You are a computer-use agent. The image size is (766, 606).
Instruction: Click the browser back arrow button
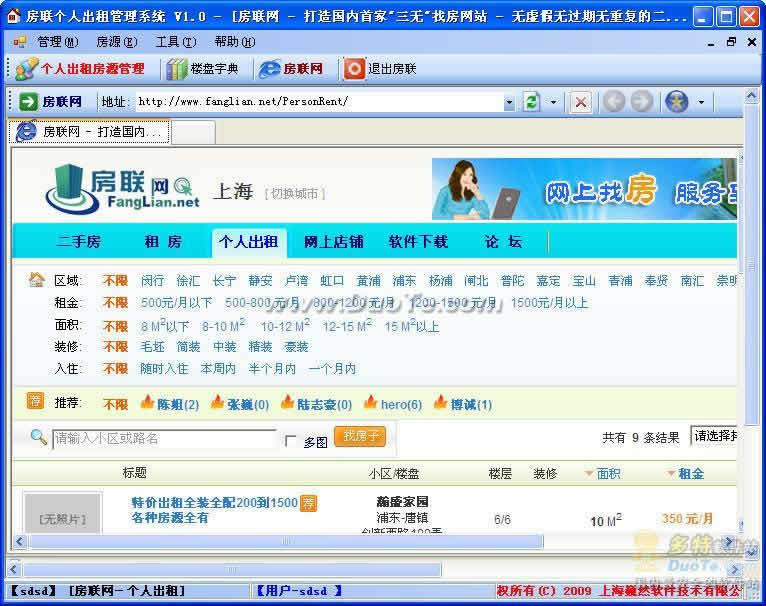click(x=614, y=102)
